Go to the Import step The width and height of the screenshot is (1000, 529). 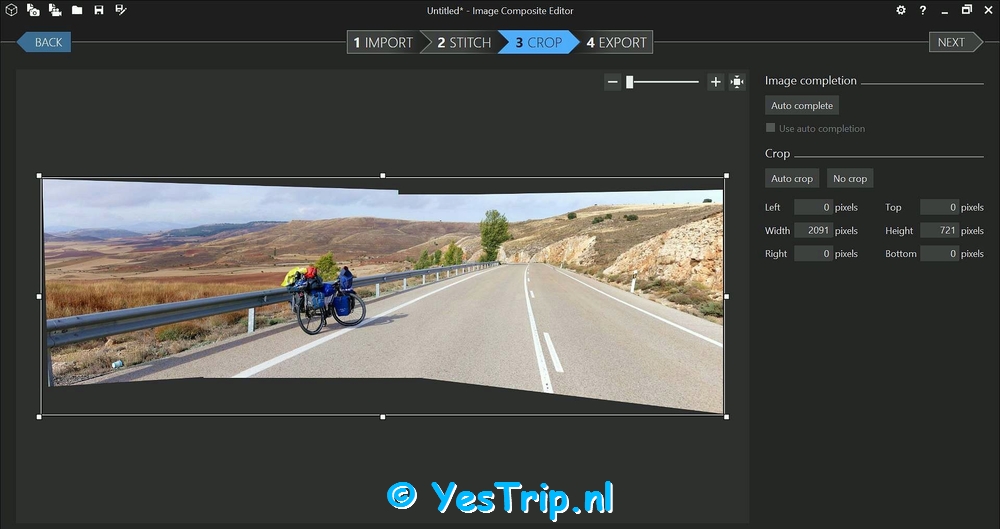(x=383, y=42)
